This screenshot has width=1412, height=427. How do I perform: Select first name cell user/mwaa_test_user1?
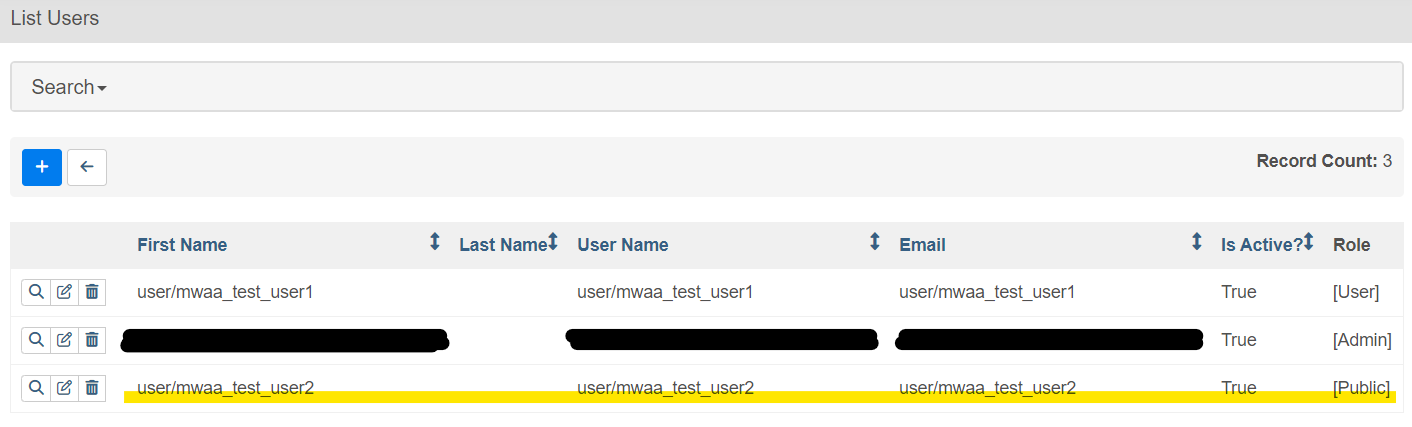[x=225, y=293]
